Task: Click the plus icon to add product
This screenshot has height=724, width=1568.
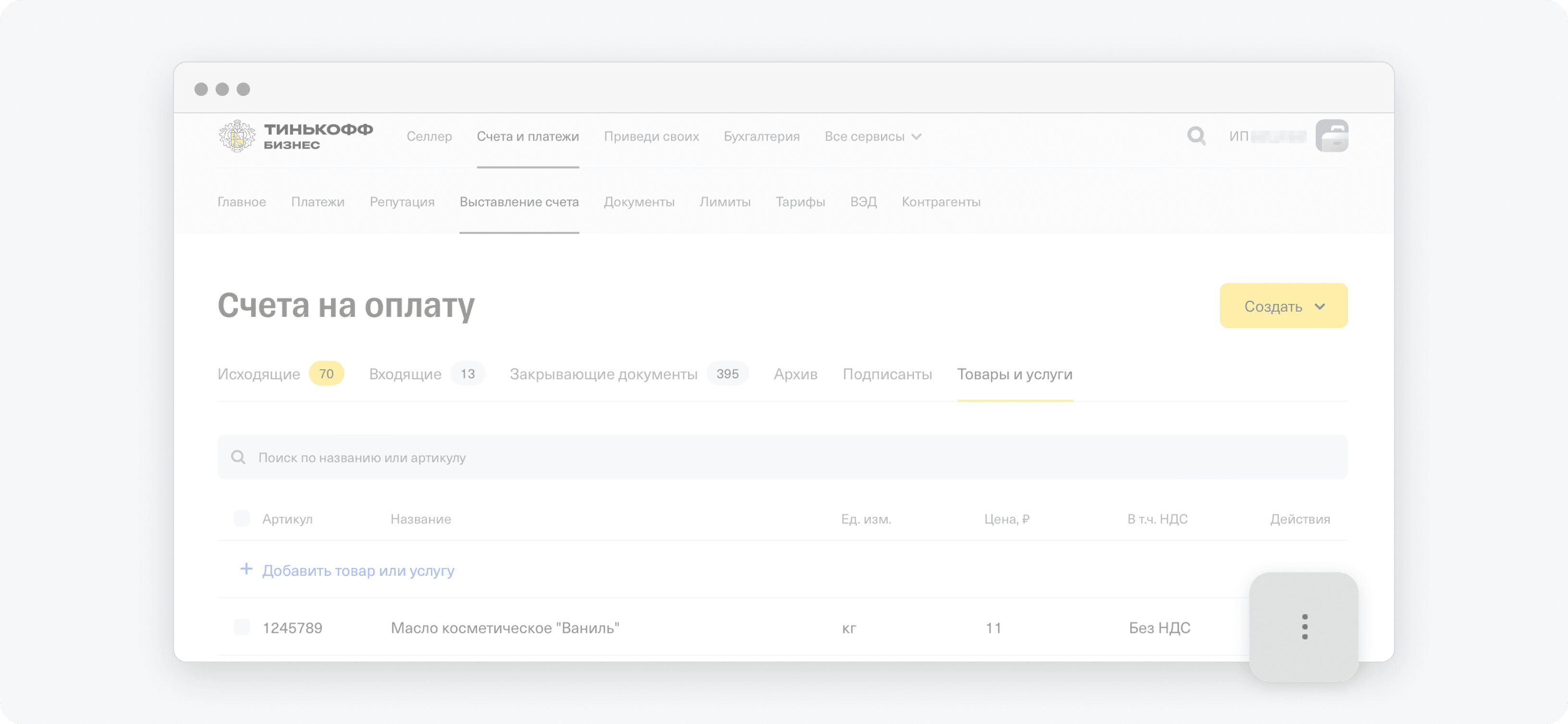Action: [246, 569]
